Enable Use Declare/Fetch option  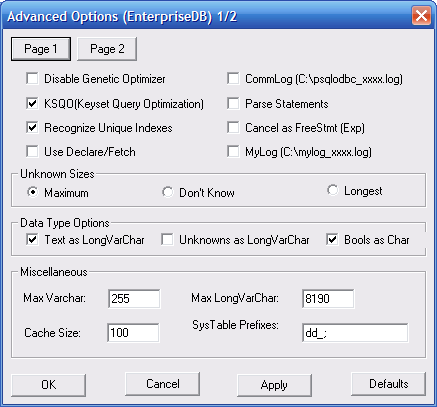[32, 152]
